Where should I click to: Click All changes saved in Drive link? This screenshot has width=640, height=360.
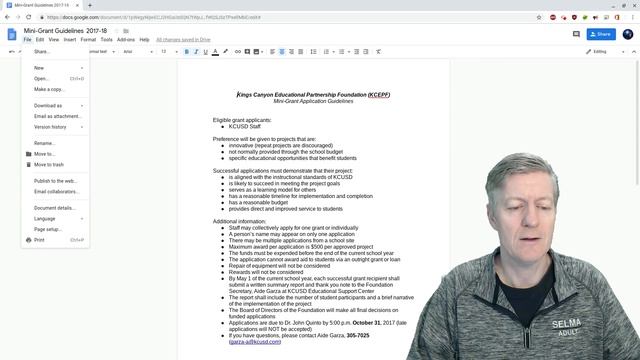coord(183,40)
